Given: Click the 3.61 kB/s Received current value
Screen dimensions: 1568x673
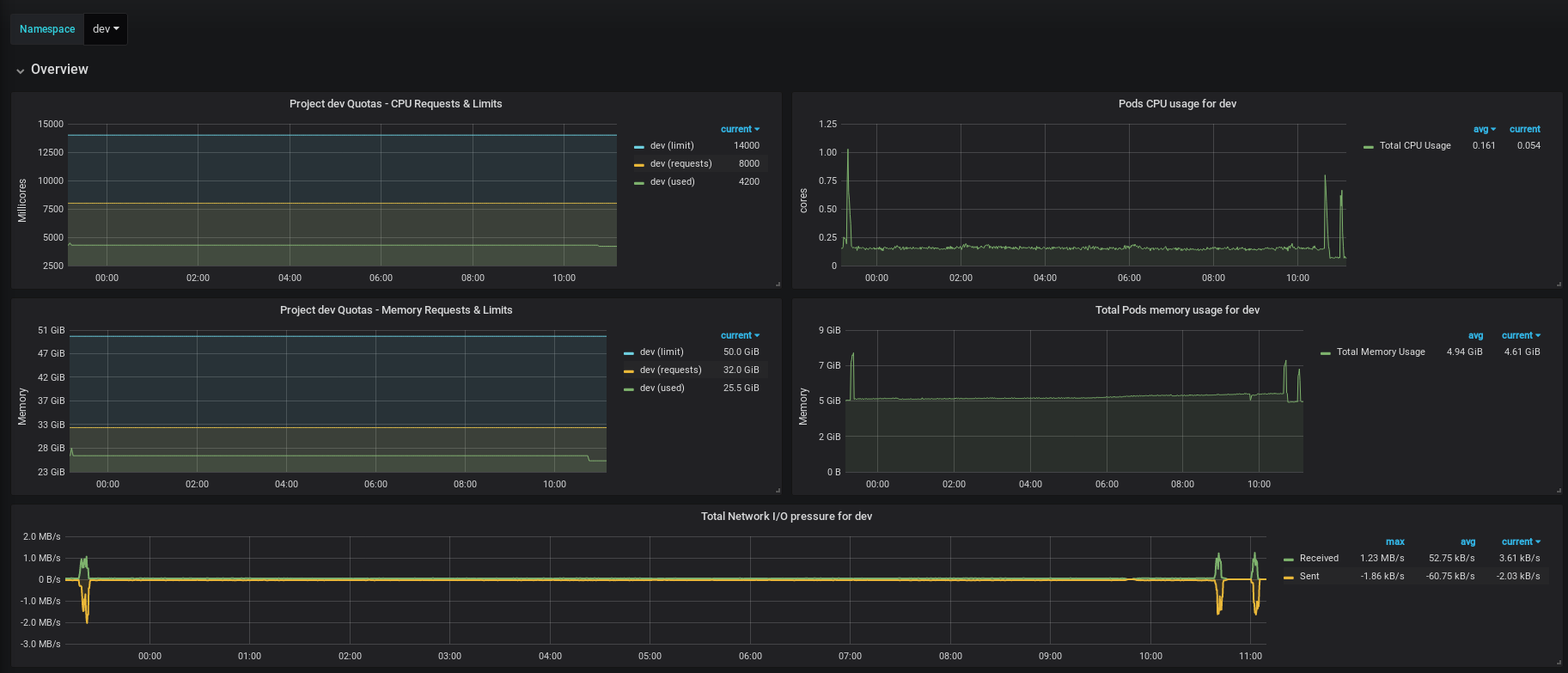Looking at the screenshot, I should point(1520,559).
